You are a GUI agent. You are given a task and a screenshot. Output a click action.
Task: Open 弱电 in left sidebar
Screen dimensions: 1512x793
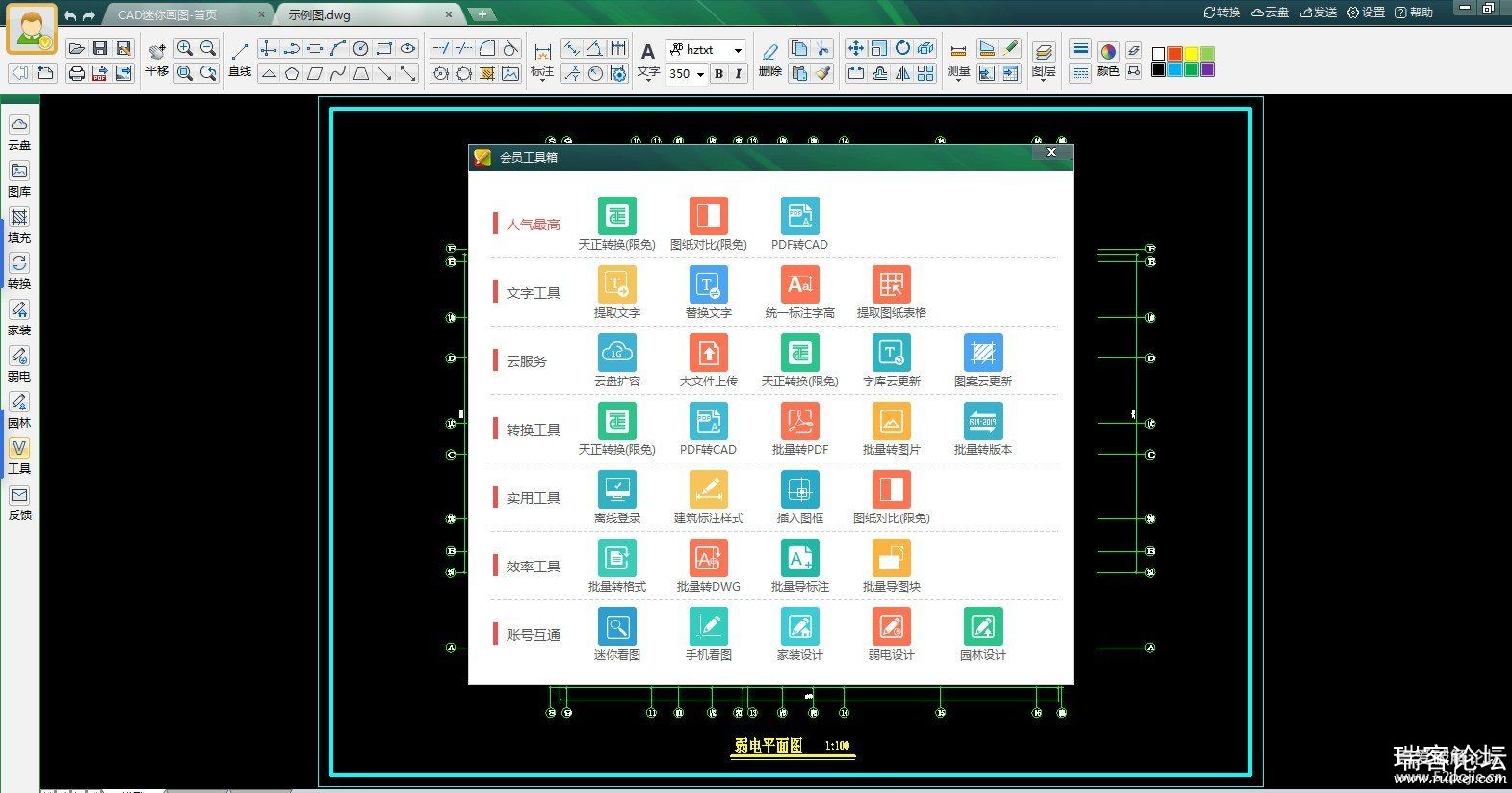pyautogui.click(x=19, y=364)
